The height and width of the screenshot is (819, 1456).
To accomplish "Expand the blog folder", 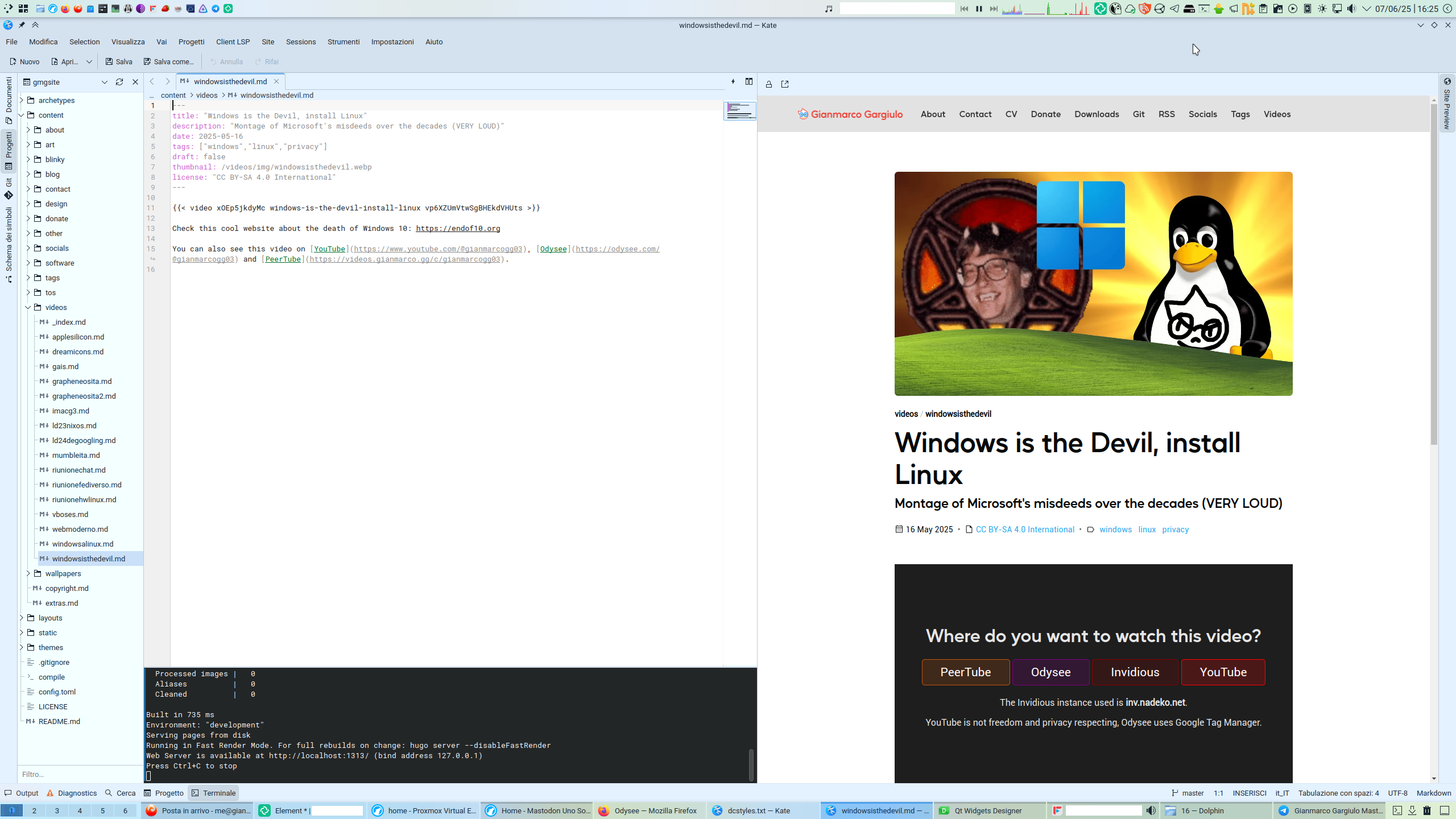I will click(x=28, y=174).
